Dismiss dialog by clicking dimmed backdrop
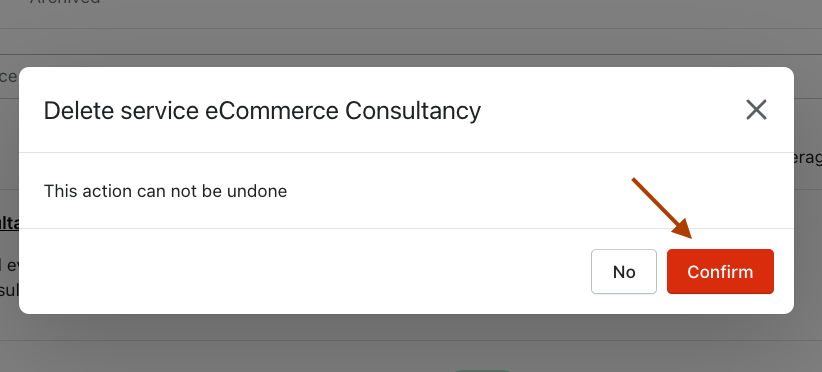Viewport: 822px width, 372px height. tap(409, 341)
